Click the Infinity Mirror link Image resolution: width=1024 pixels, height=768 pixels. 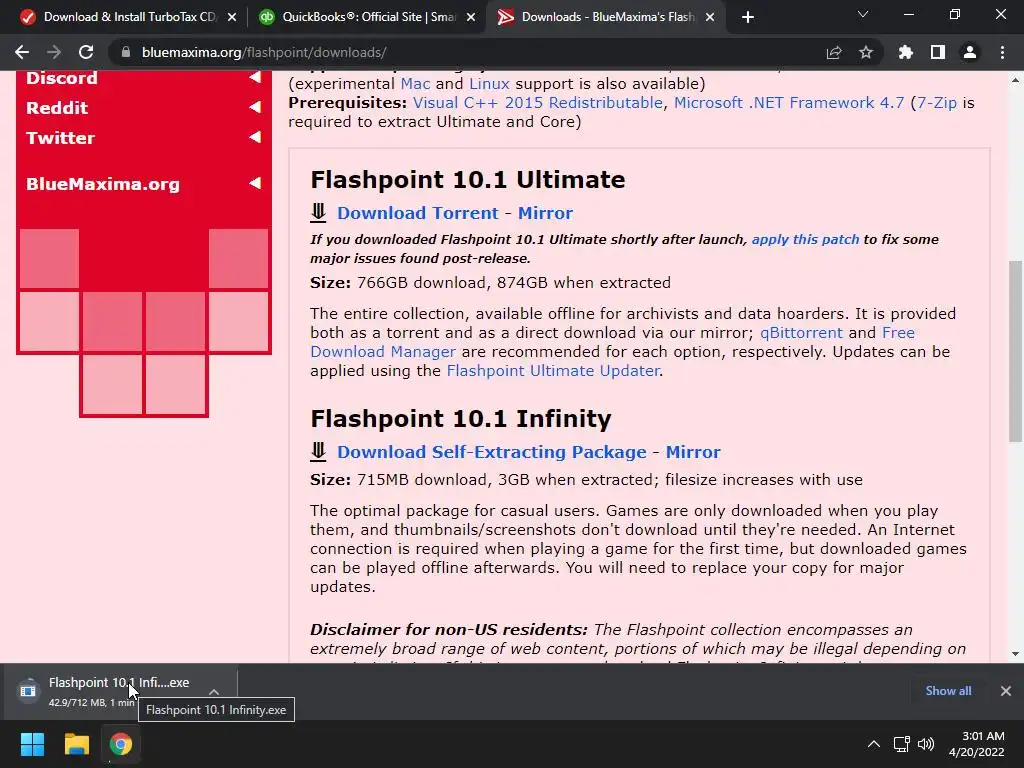(693, 452)
